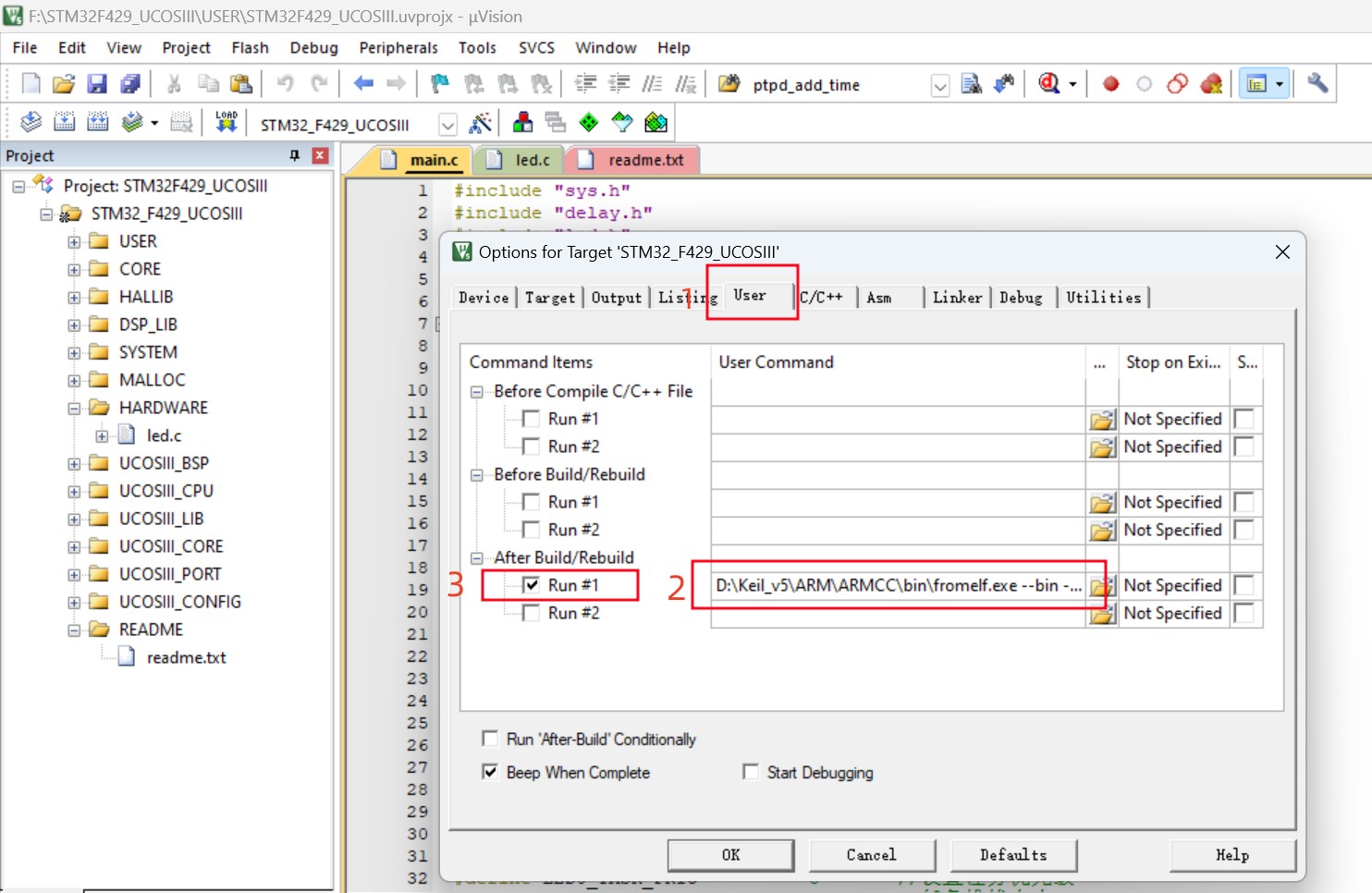Screen dimensions: 1372x893
Task: Uncheck After Build/Rebuild Run #1
Action: 531,585
